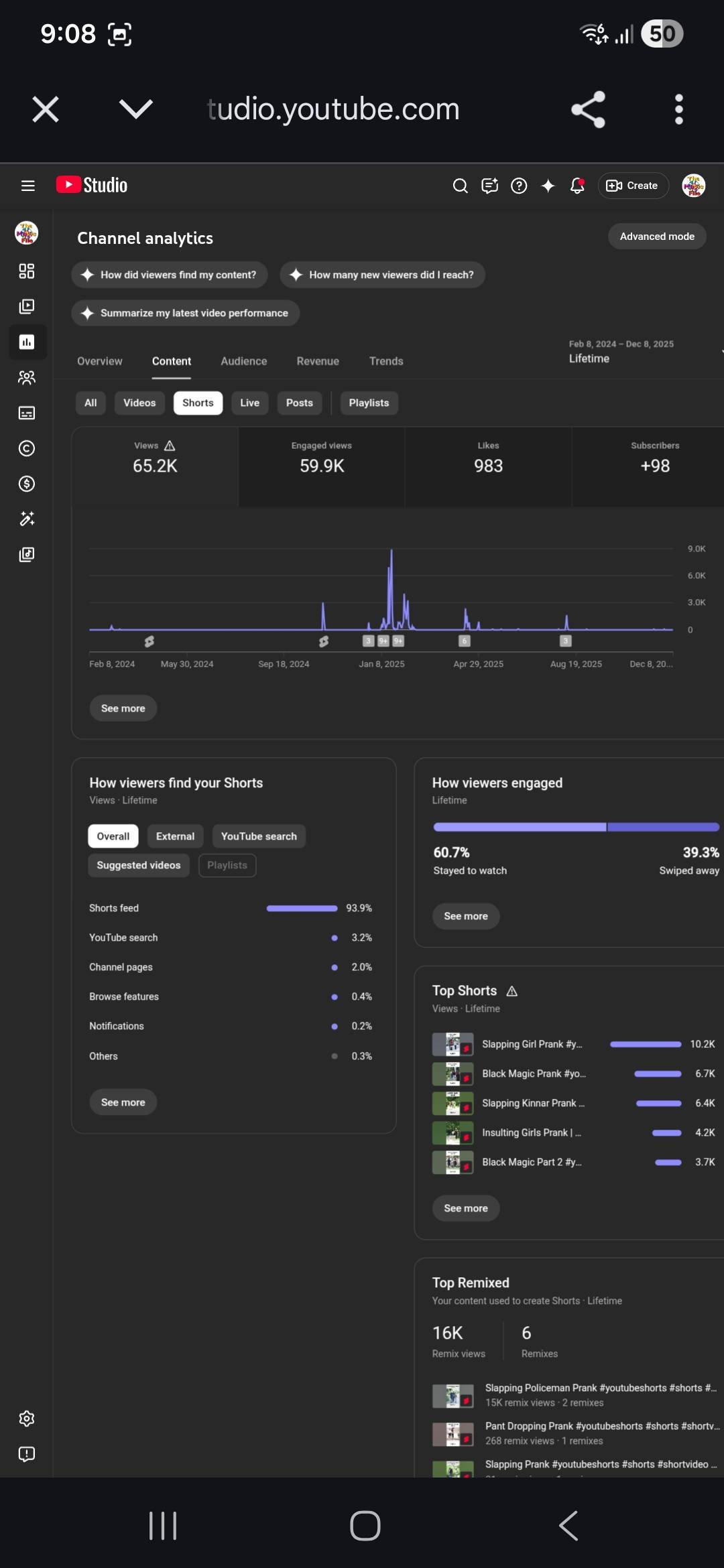Open the browser three-dot overflow menu
724x1568 pixels.
tap(678, 109)
